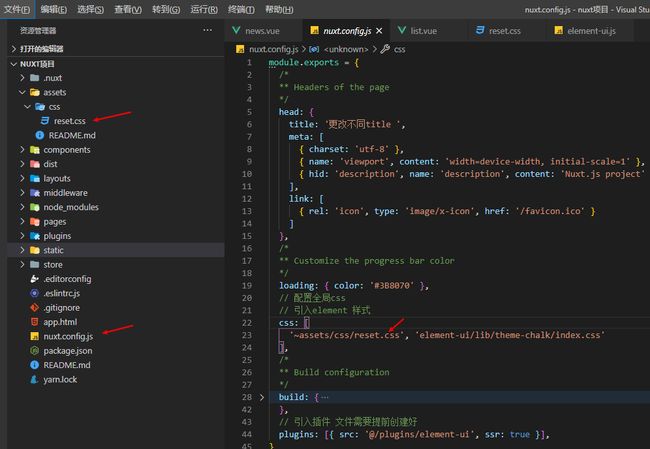
Task: Click the README.md info icon under assets
Action: (40, 135)
